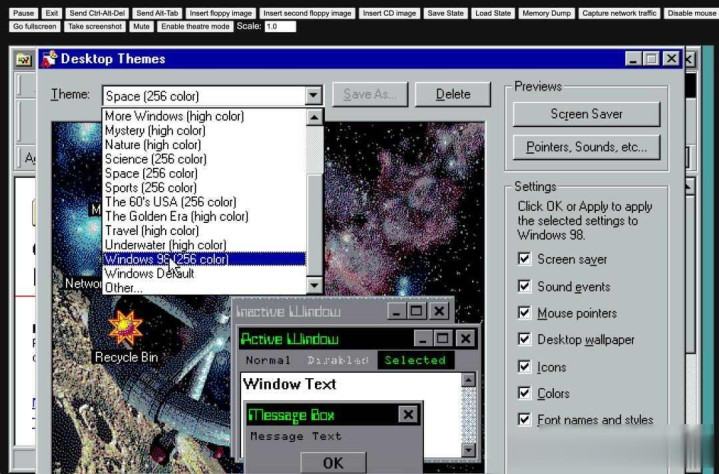Click the Window Text scroll-up arrow

tap(466, 381)
